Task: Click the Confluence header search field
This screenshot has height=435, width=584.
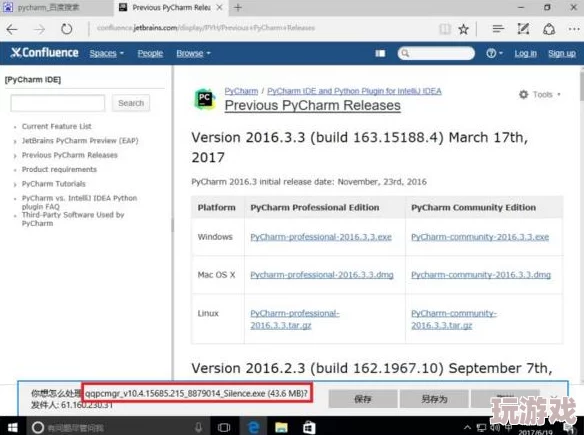Action: click(x=436, y=53)
